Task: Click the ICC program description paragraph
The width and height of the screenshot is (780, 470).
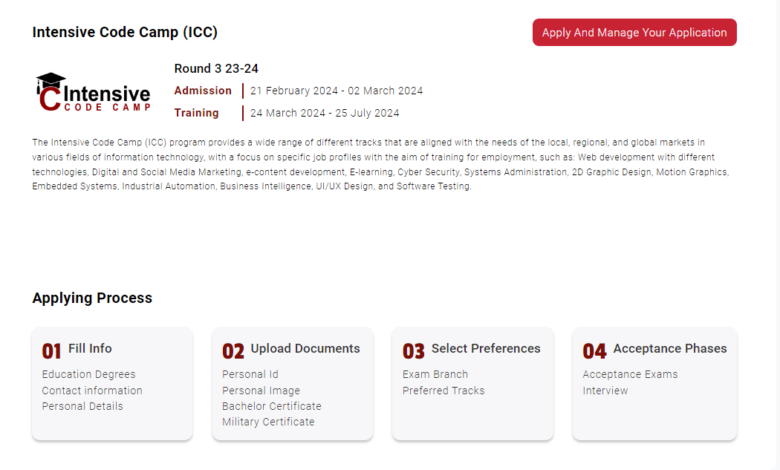Action: click(381, 164)
